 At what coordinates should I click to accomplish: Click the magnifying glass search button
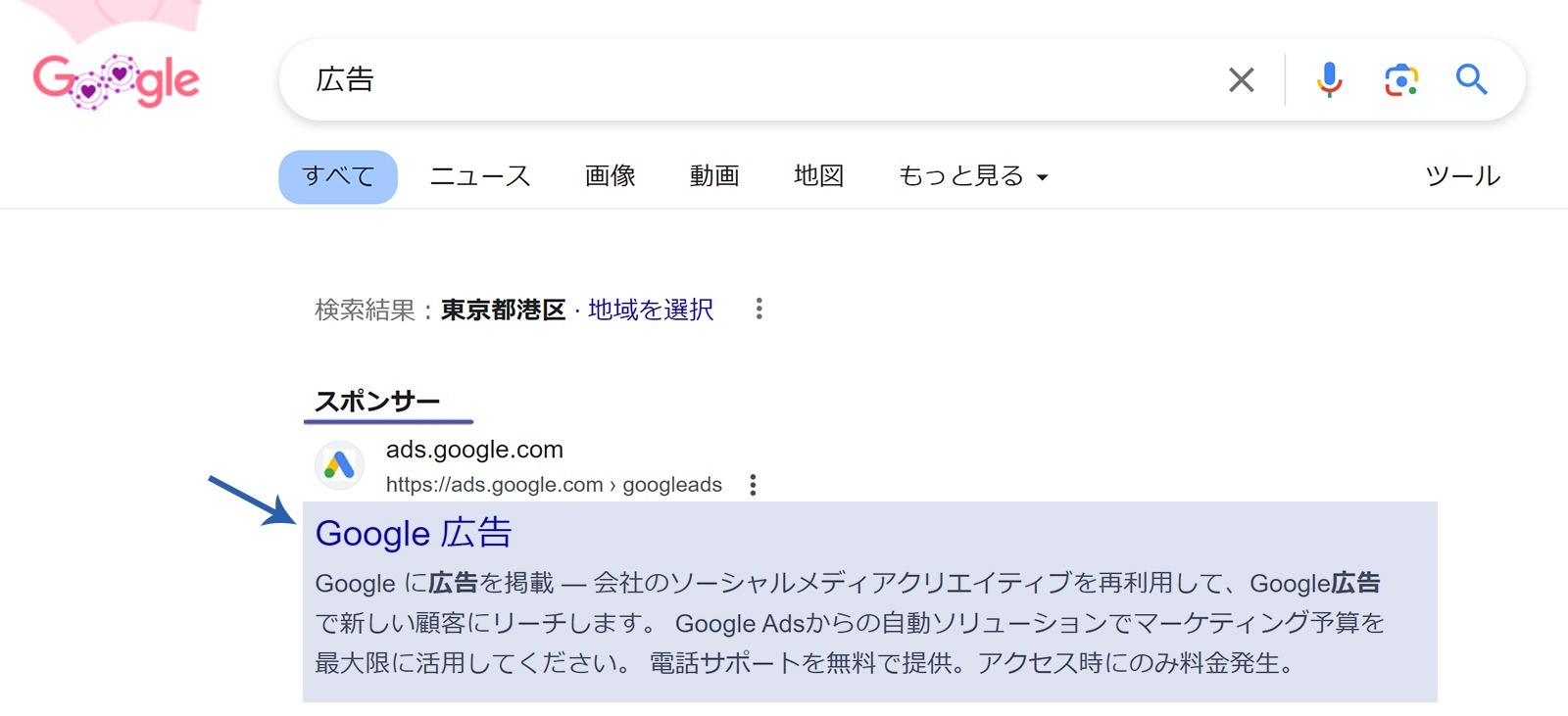tap(1471, 79)
